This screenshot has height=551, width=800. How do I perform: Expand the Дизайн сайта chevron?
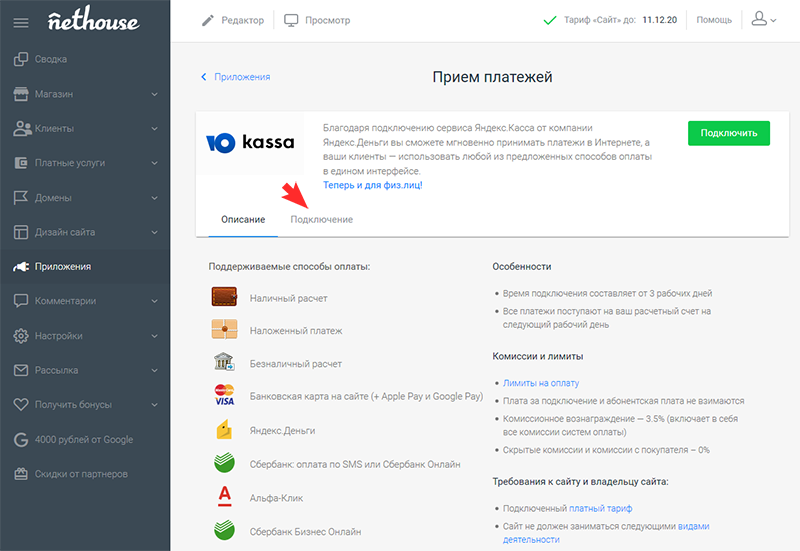coord(155,232)
